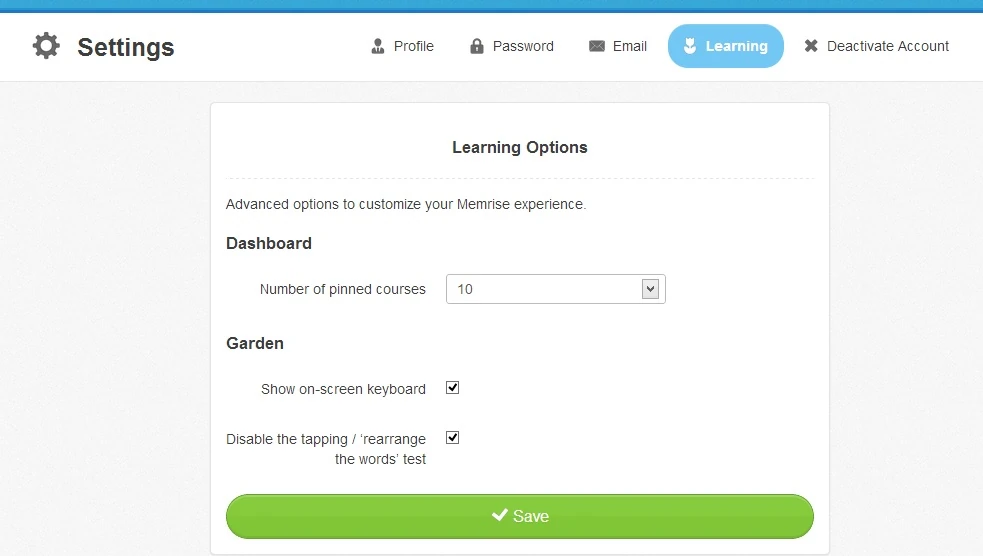Click the X icon beside Deactivate Account
The image size is (983, 556).
[811, 46]
